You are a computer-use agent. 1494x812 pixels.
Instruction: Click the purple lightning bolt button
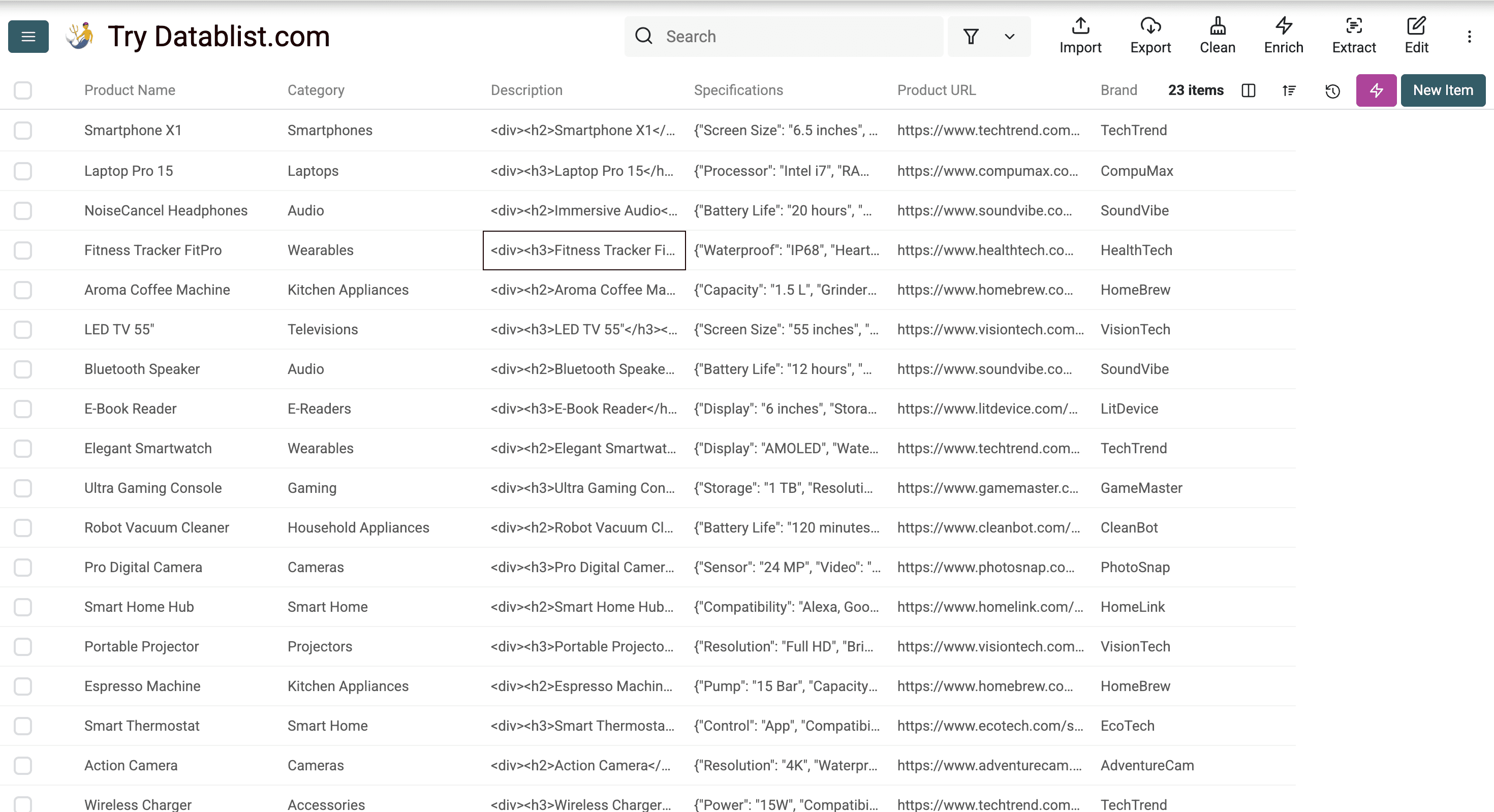pos(1376,90)
